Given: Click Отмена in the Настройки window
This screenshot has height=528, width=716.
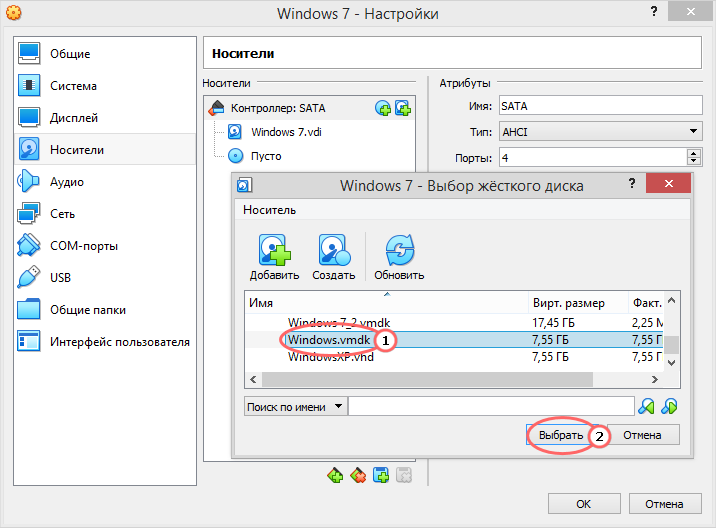Looking at the screenshot, I should point(664,504).
